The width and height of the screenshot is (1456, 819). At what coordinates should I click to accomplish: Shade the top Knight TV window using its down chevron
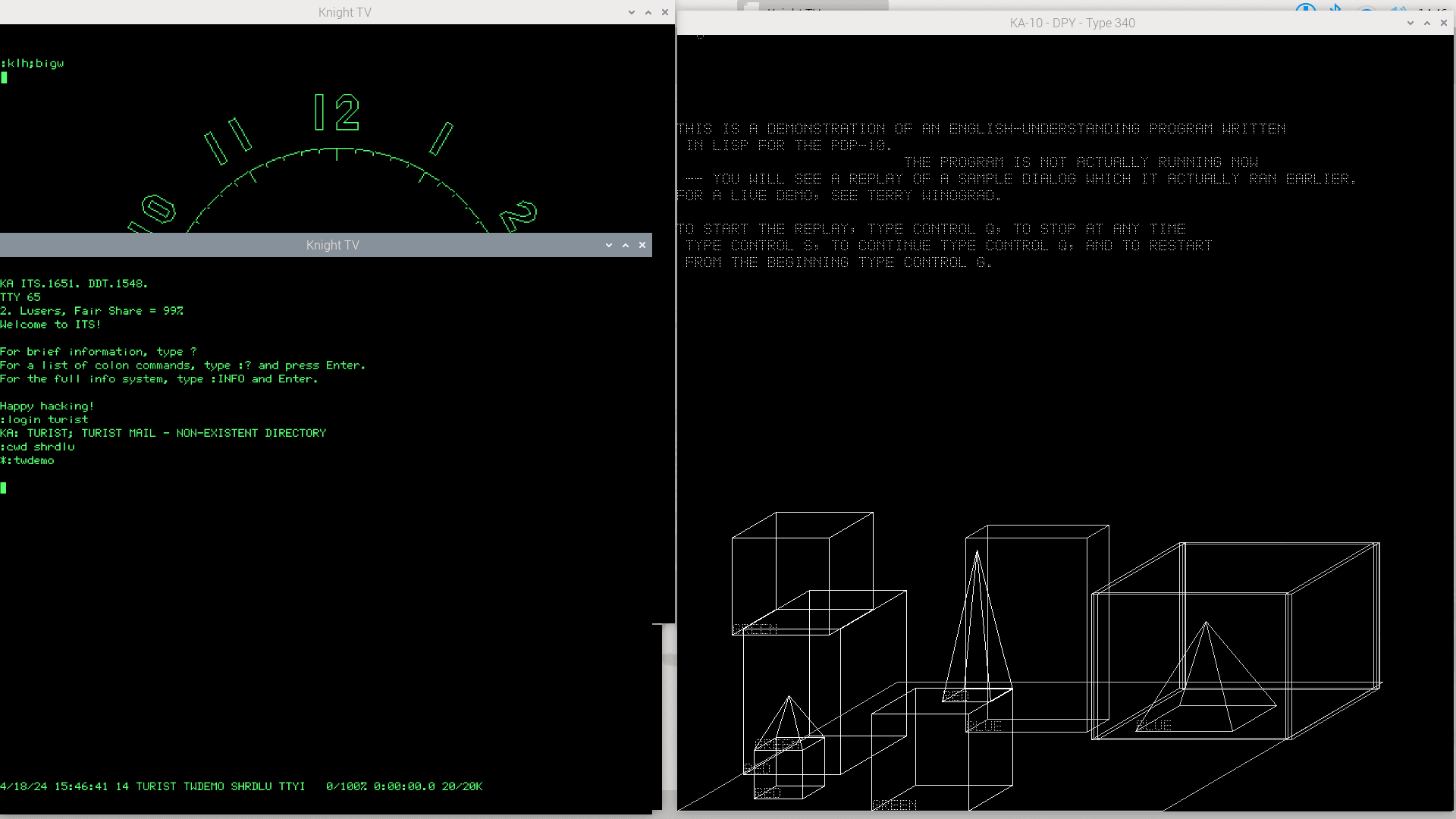tap(632, 12)
